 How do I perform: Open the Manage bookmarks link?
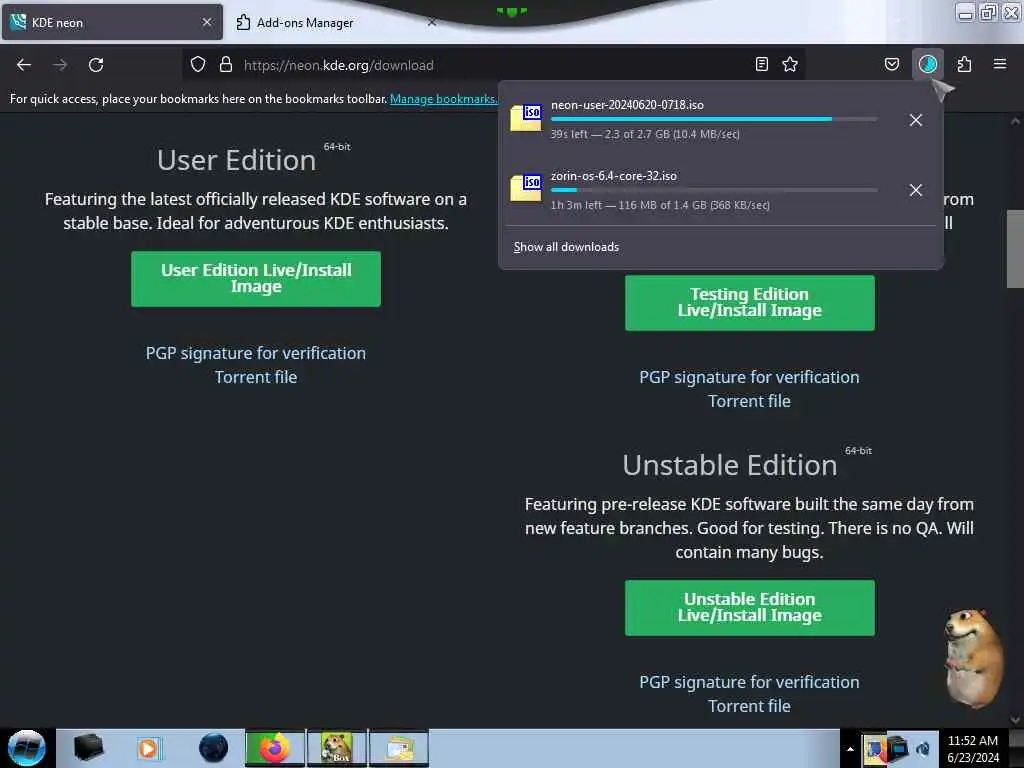coord(443,99)
